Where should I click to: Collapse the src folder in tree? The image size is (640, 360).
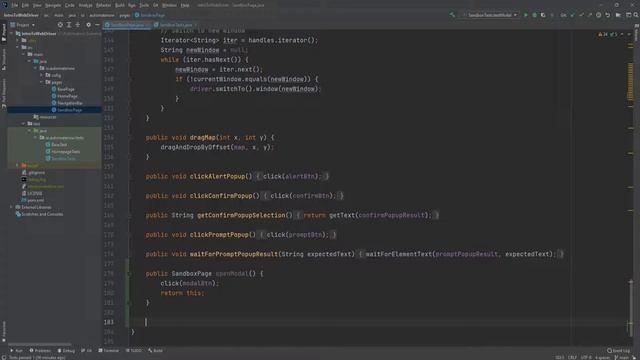click(x=18, y=47)
